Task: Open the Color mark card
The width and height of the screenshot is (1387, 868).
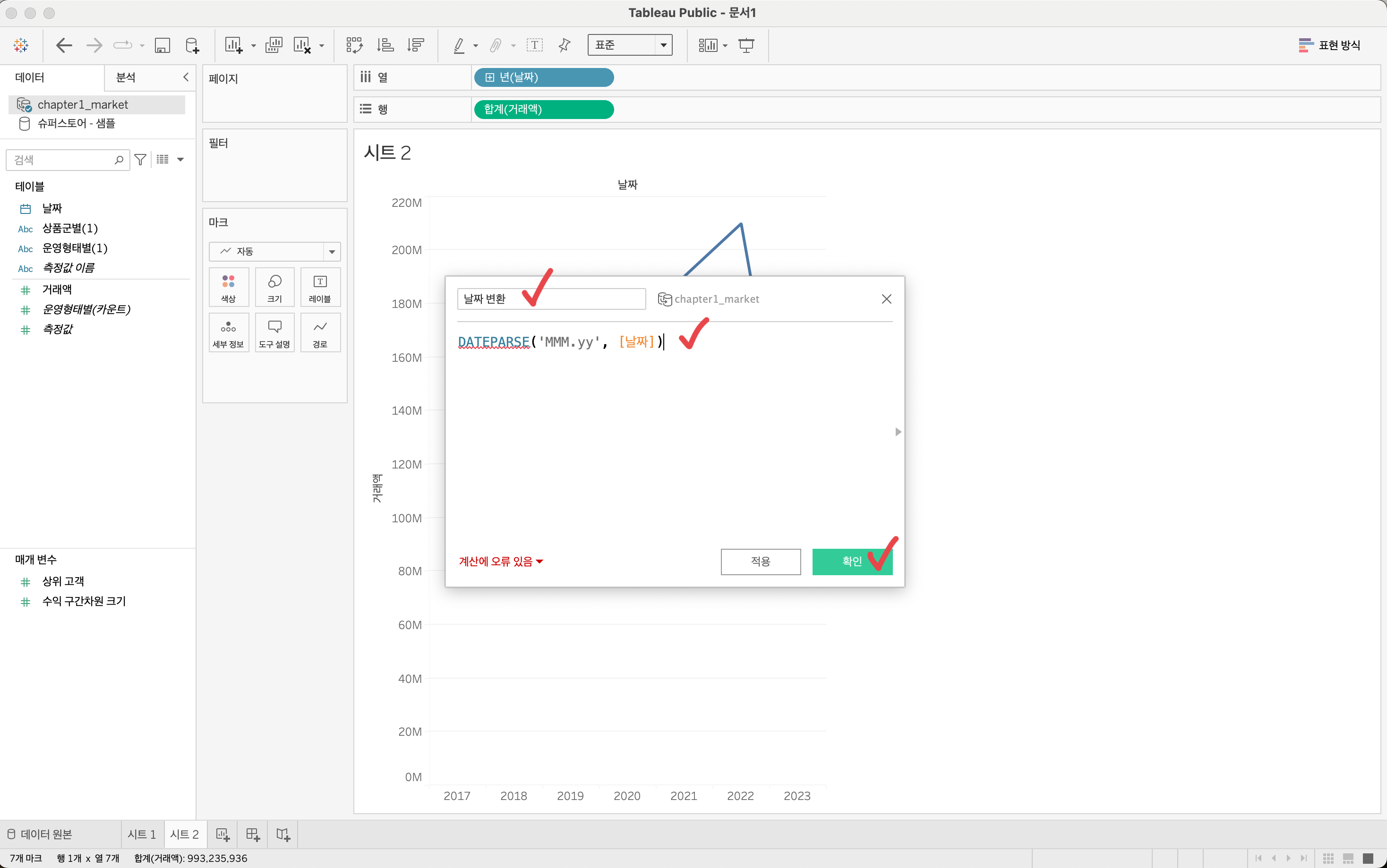Action: pos(229,287)
